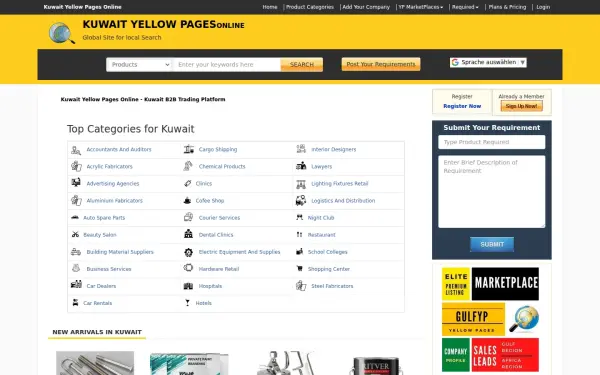The width and height of the screenshot is (600, 375).
Task: Click the Hospitals icon
Action: 188,286
